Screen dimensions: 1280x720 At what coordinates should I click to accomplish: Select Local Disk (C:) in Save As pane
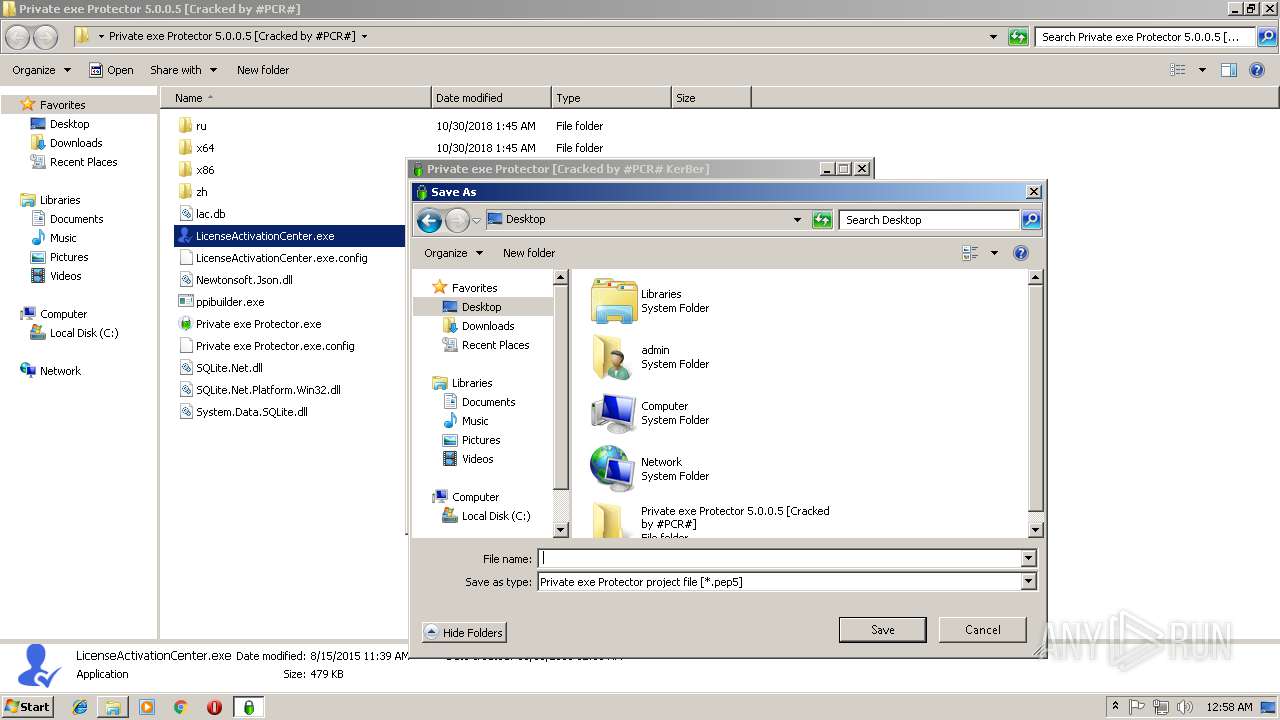tap(496, 516)
